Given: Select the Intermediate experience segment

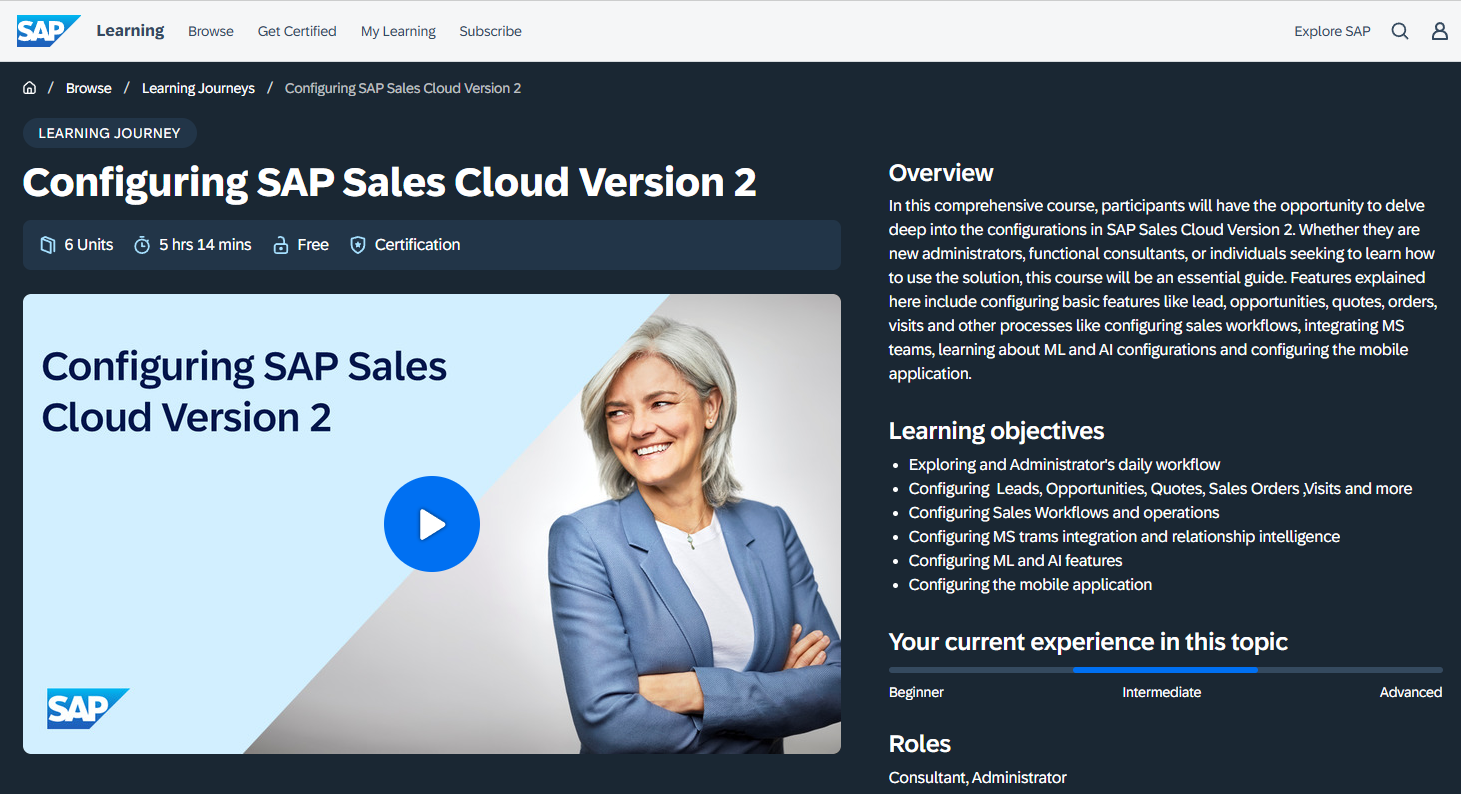Looking at the screenshot, I should 1165,670.
